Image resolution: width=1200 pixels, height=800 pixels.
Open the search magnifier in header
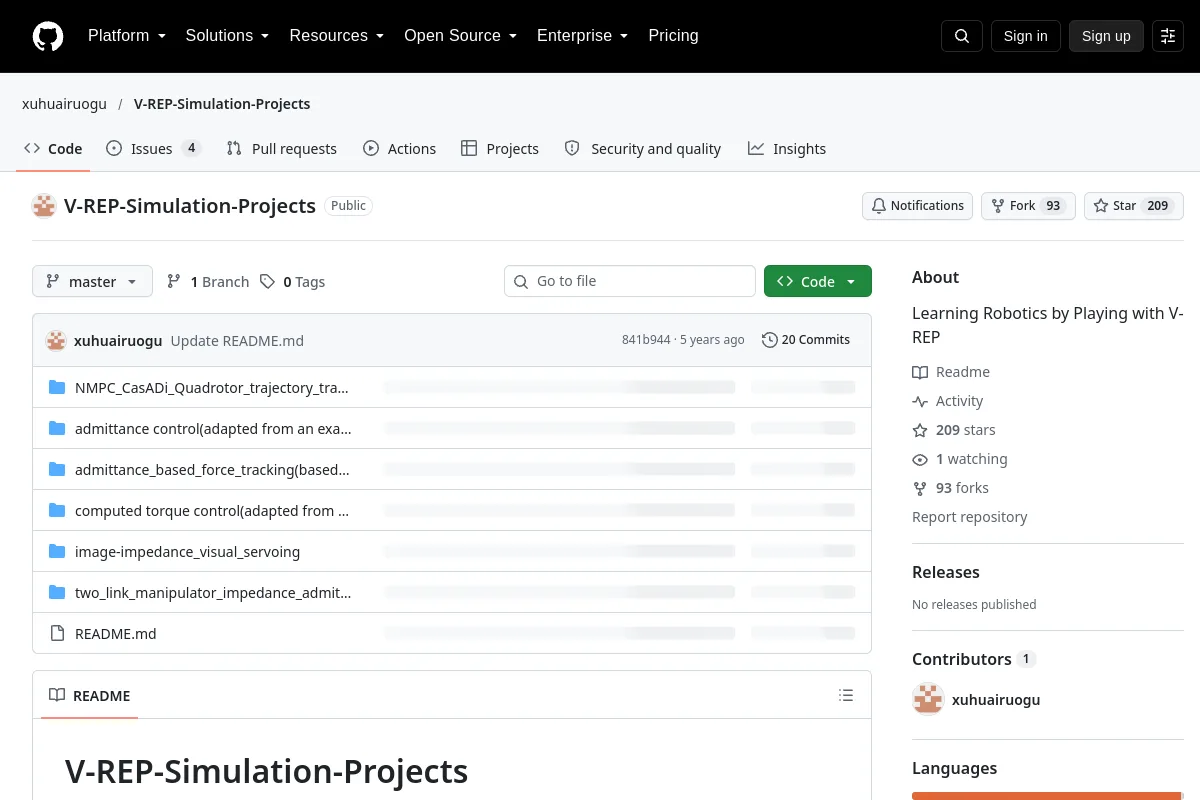pyautogui.click(x=962, y=36)
